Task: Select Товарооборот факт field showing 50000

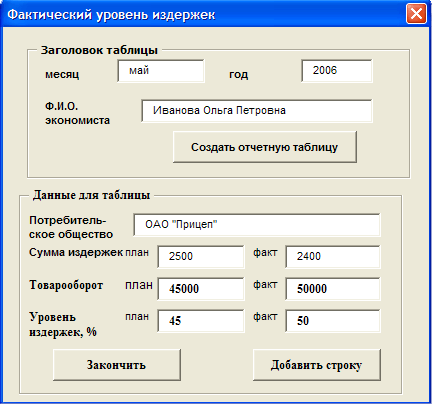Action: tap(333, 289)
